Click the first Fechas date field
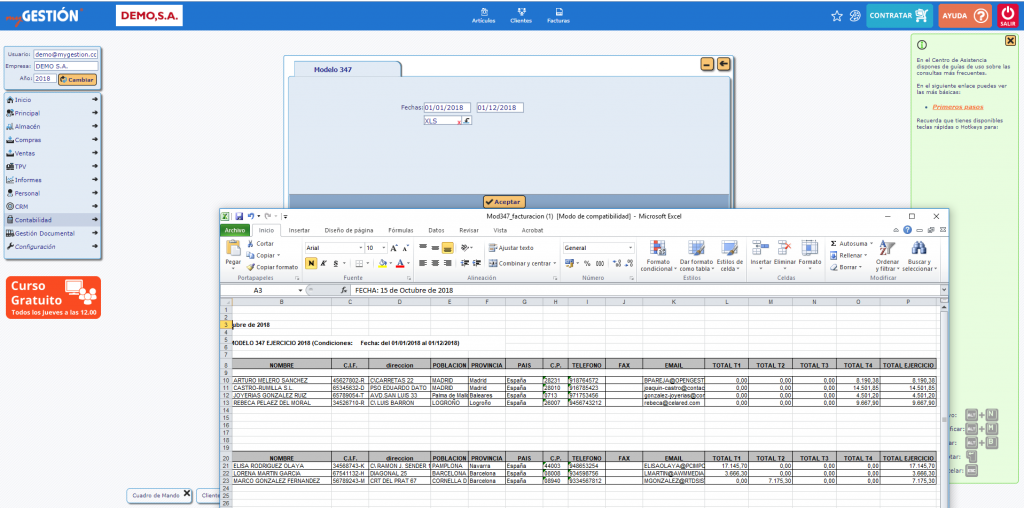 click(447, 107)
